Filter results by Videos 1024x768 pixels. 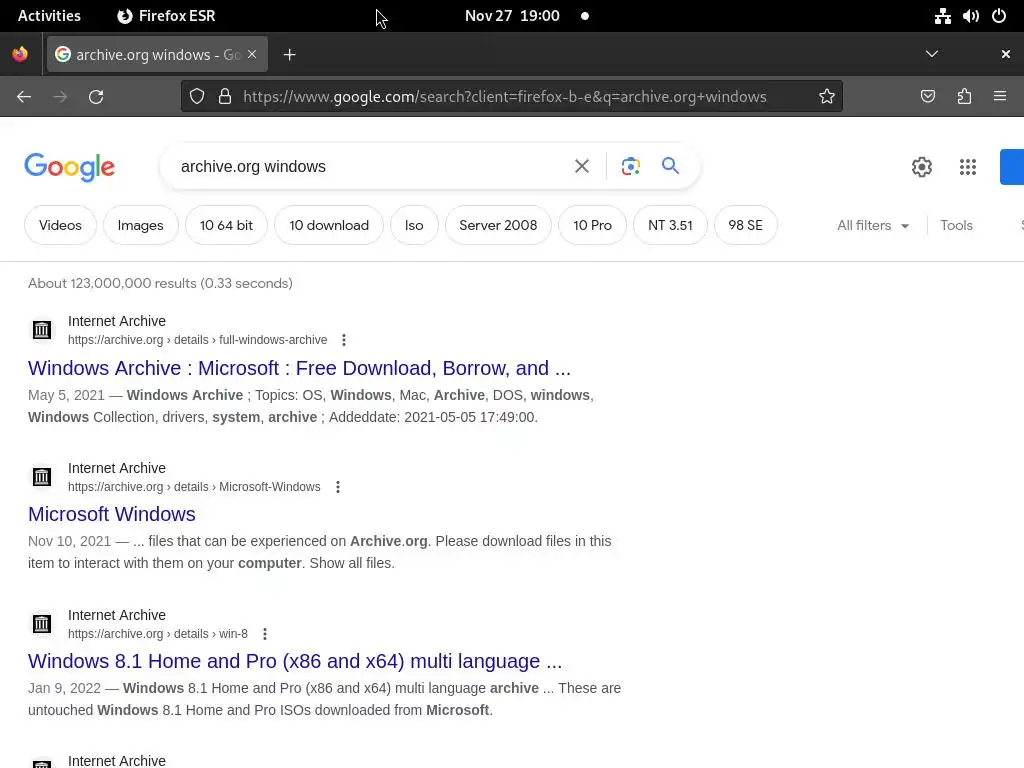point(60,225)
